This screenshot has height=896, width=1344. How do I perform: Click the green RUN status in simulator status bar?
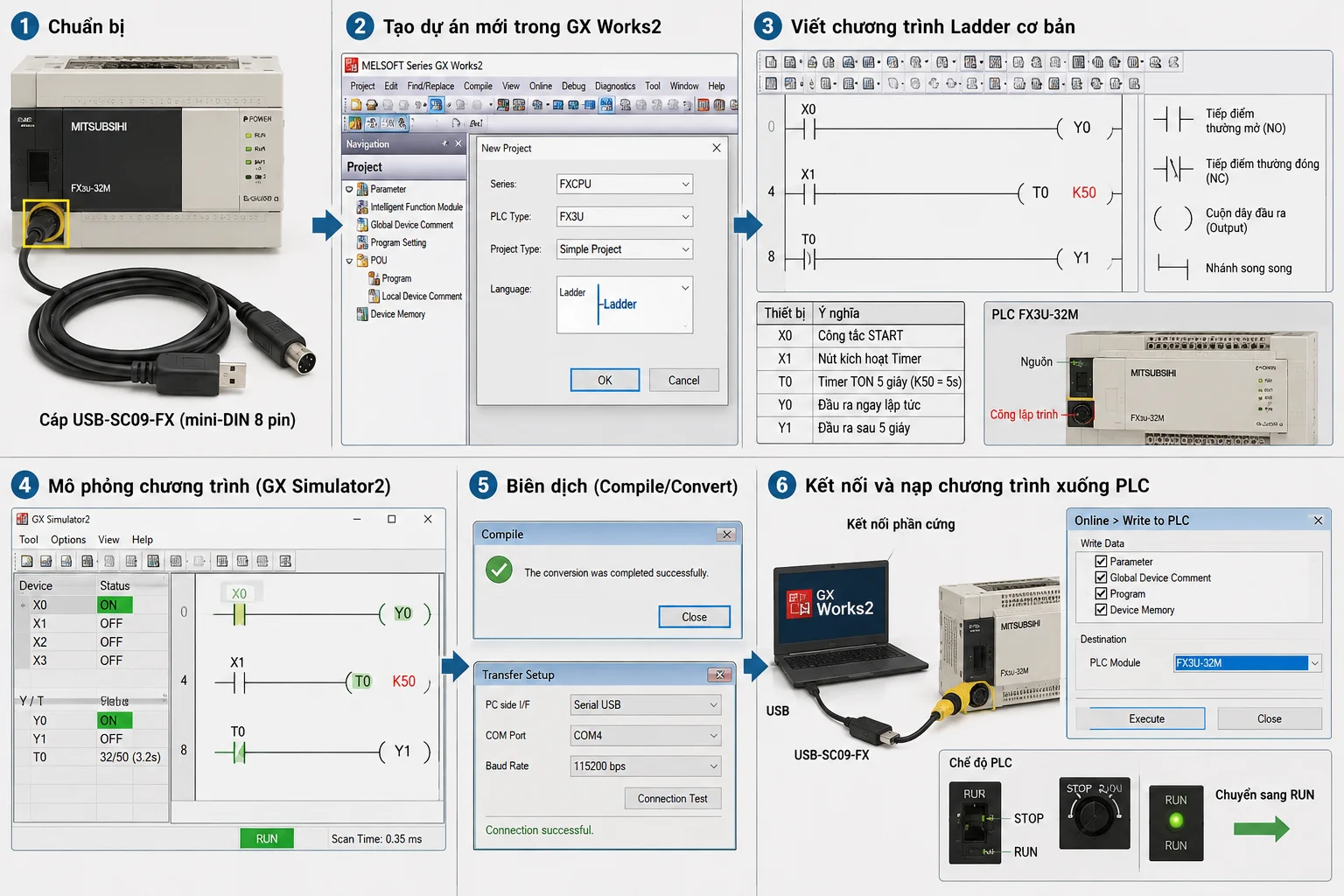[x=267, y=838]
